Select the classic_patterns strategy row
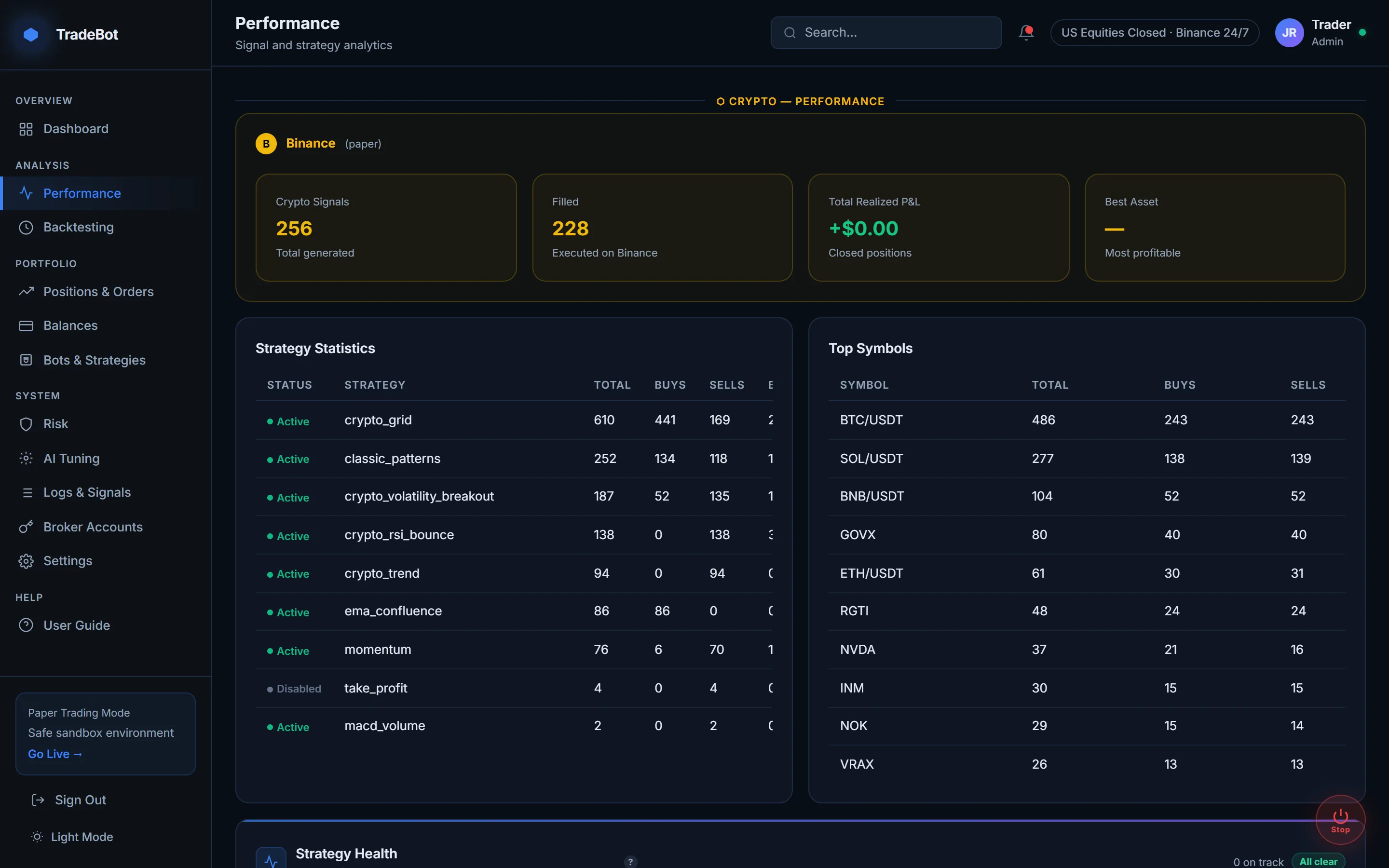Image resolution: width=1389 pixels, height=868 pixels. (514, 459)
